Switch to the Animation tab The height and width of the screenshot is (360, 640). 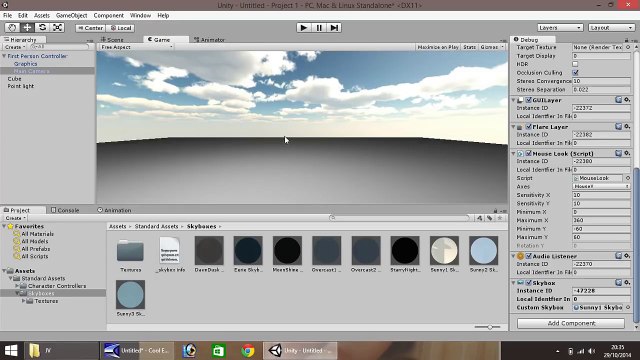click(x=114, y=210)
